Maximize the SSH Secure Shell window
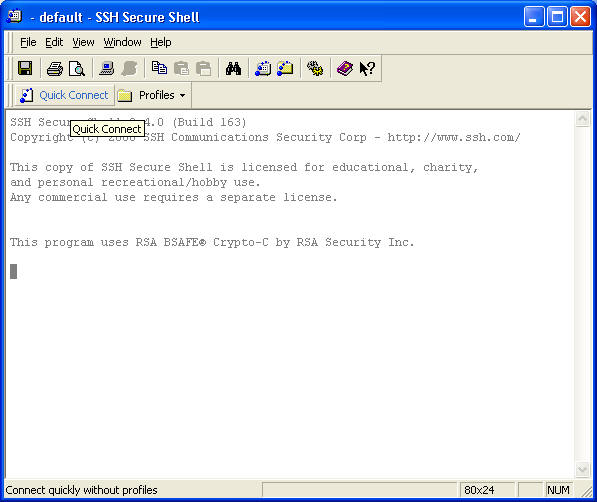 click(557, 17)
